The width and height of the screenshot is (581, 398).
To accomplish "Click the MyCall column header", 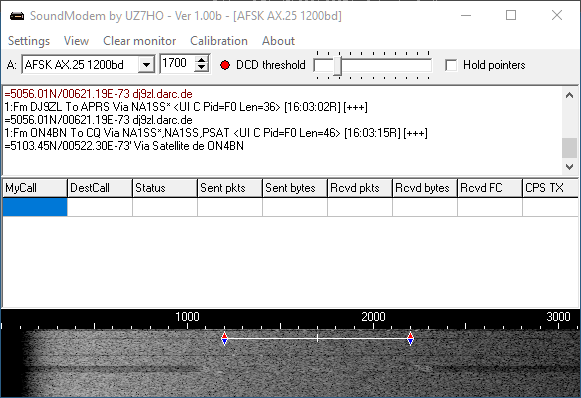I will point(35,188).
